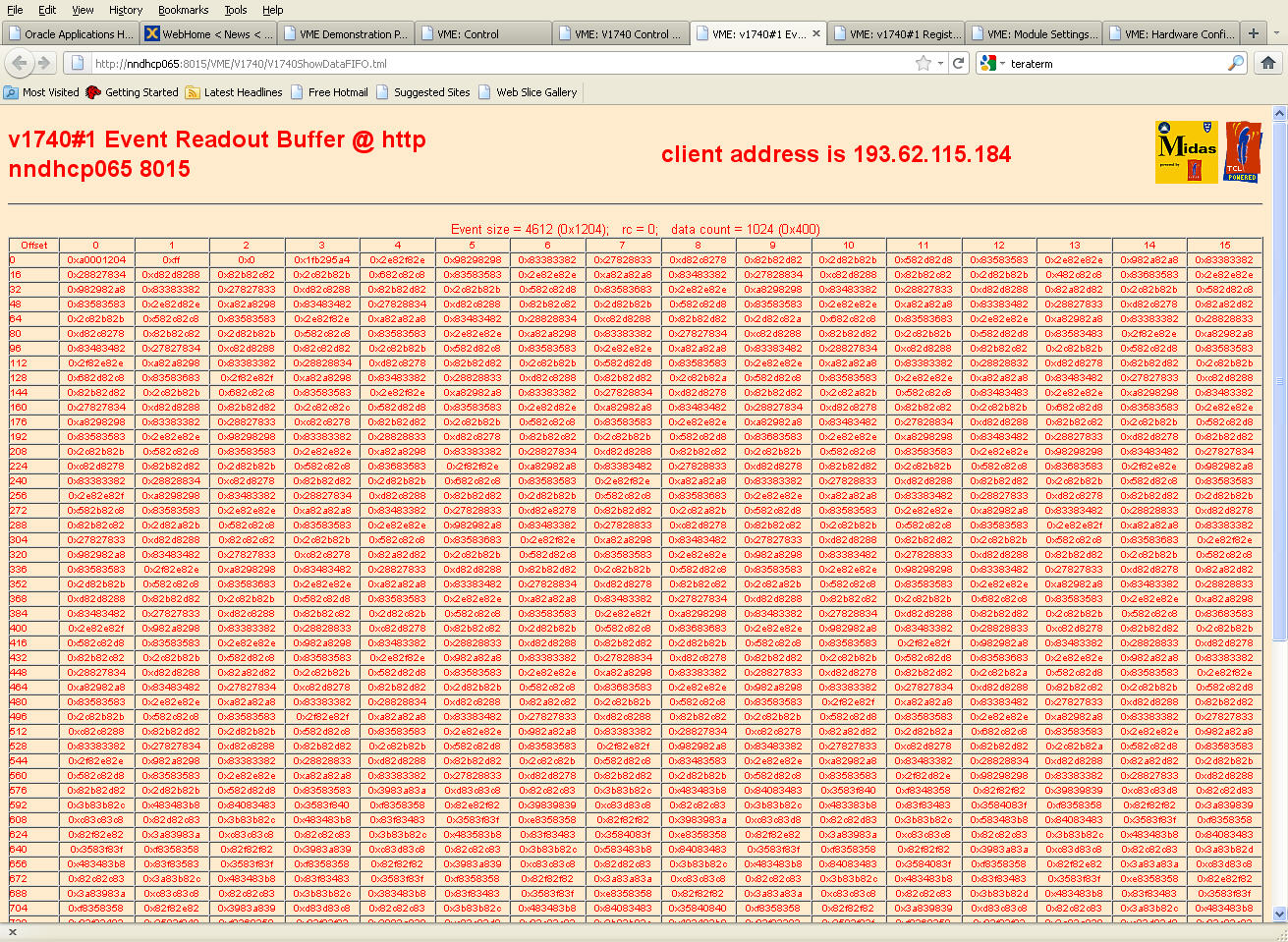
Task: Bookmark this page with the star icon
Action: [923, 63]
